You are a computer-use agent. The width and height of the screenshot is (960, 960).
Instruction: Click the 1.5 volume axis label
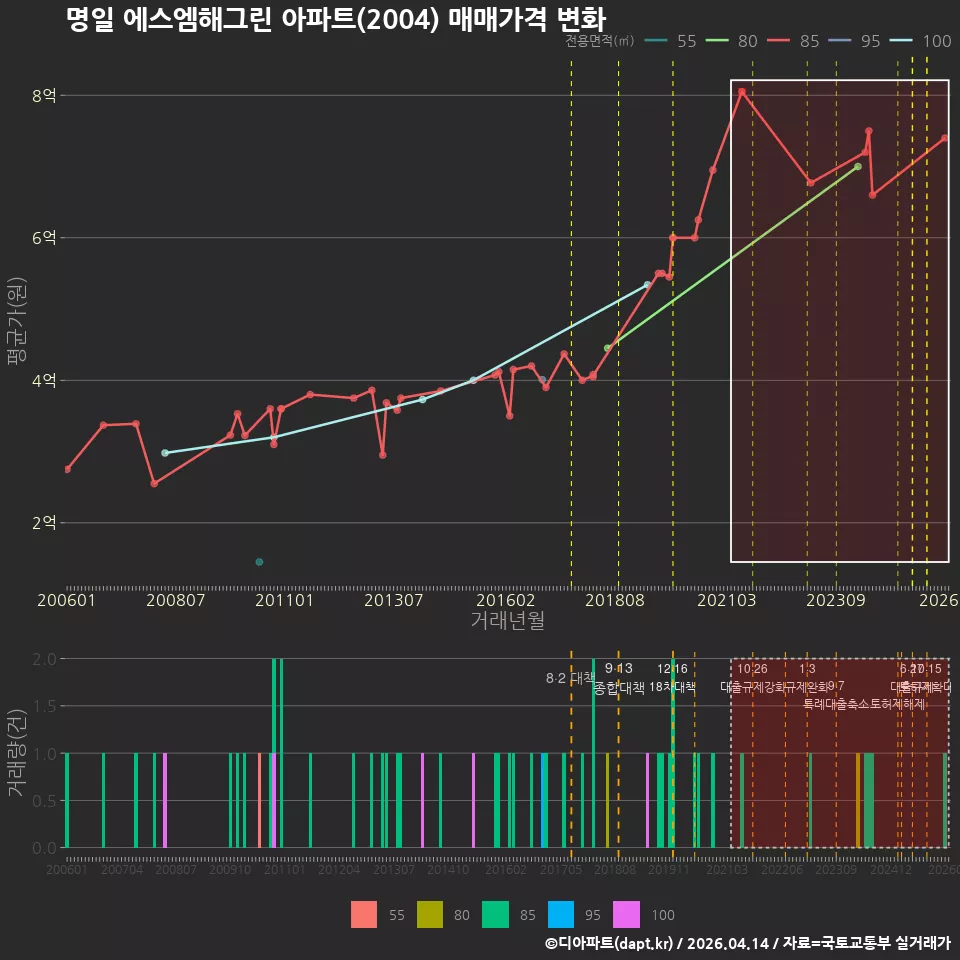point(44,706)
